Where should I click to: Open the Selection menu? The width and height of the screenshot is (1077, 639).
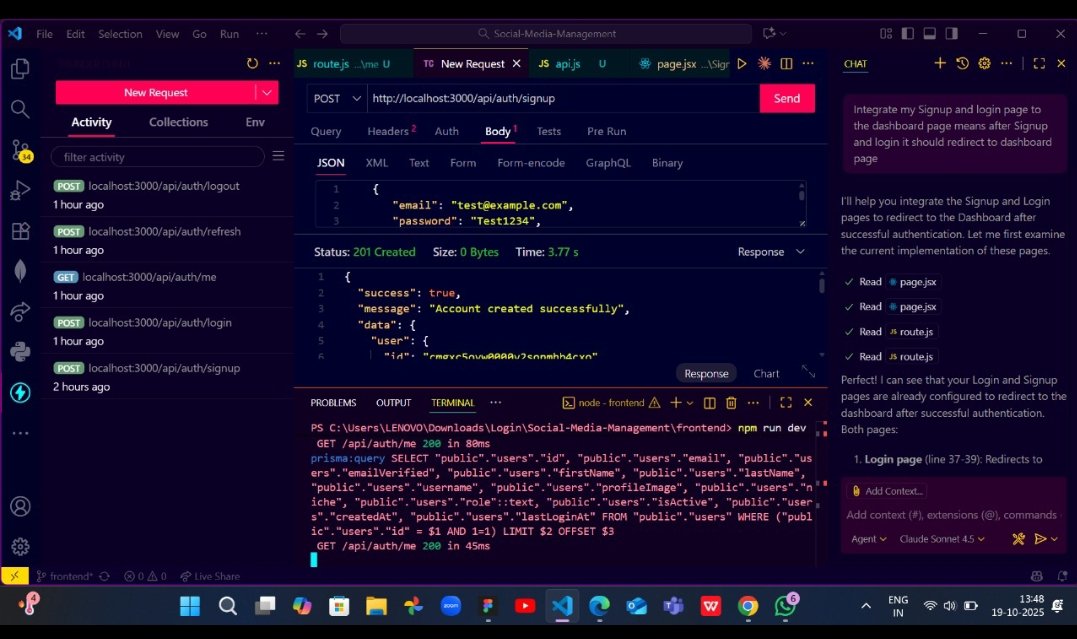120,34
